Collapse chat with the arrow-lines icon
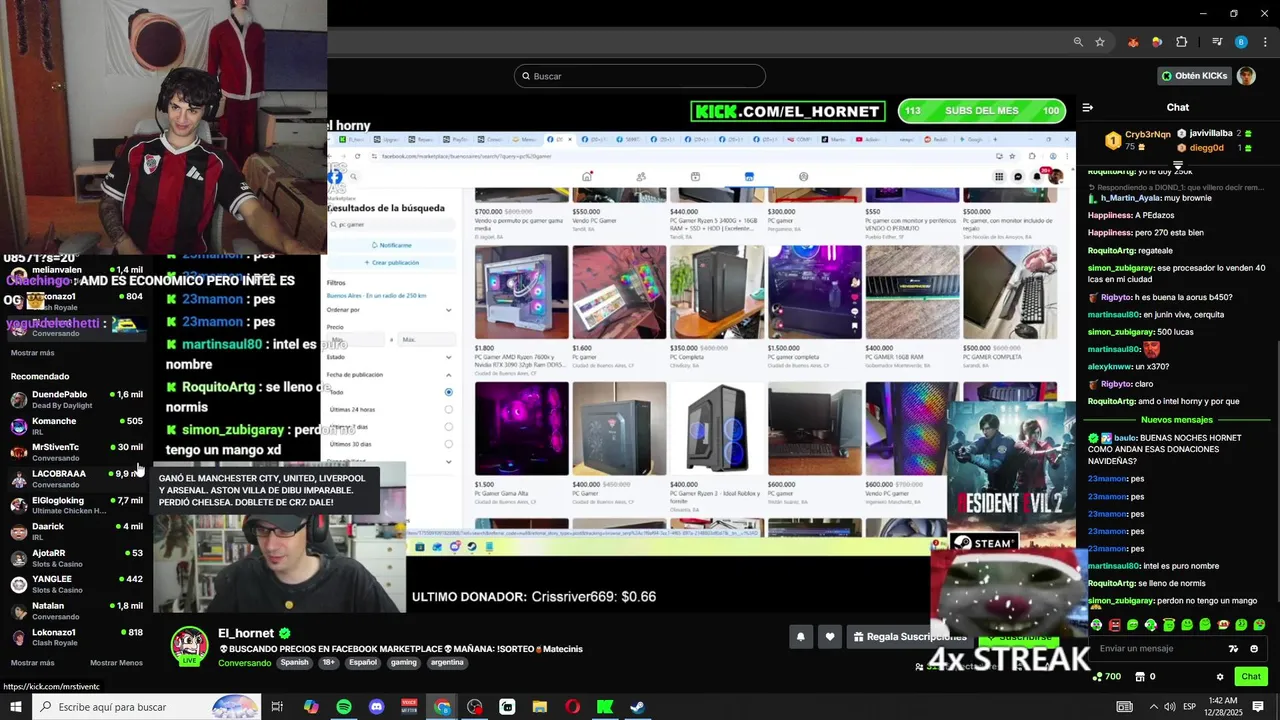The height and width of the screenshot is (720, 1280). tap(1088, 107)
